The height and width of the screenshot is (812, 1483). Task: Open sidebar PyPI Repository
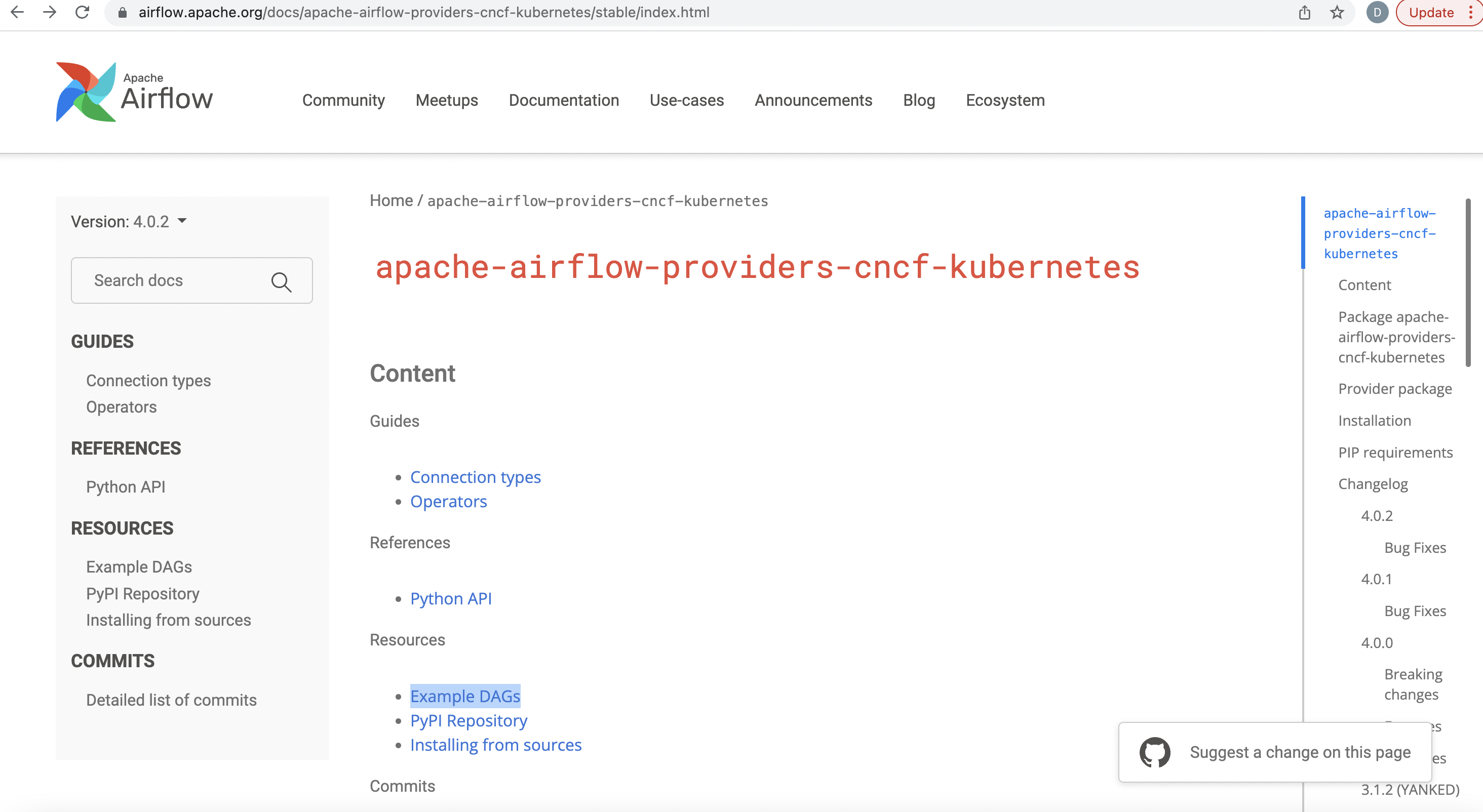[x=143, y=593]
